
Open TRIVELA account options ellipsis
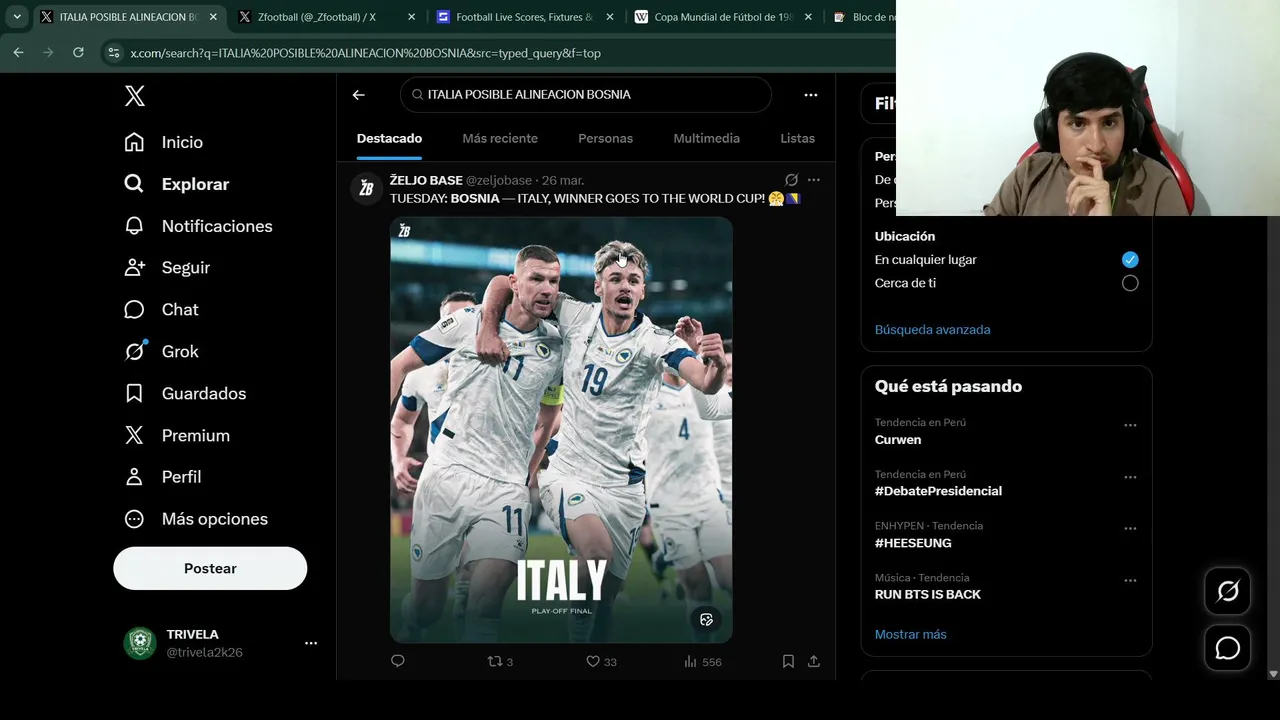point(311,643)
